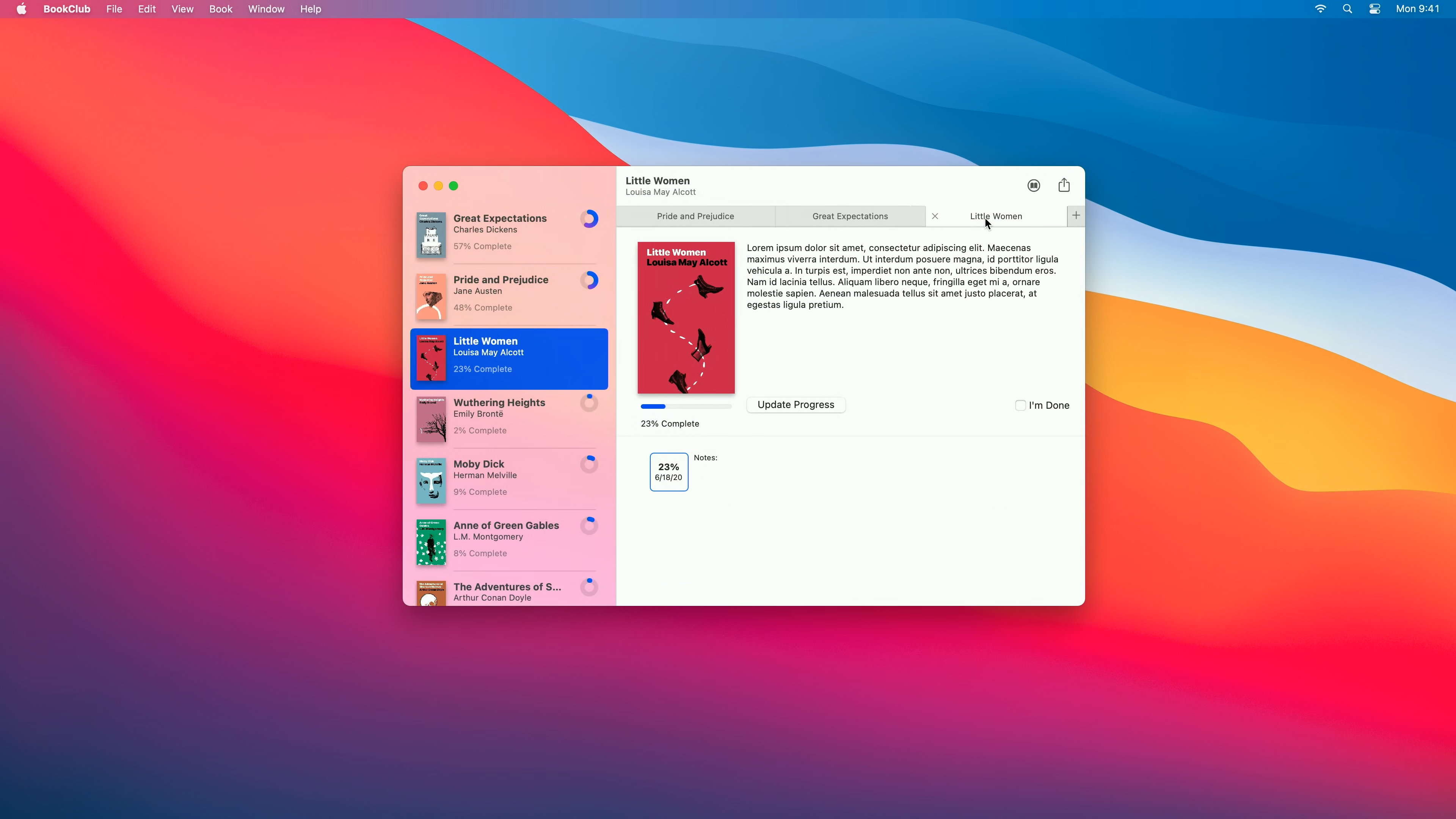Screen dimensions: 1456x819
Task: Close the Little Women tab
Action: (935, 216)
